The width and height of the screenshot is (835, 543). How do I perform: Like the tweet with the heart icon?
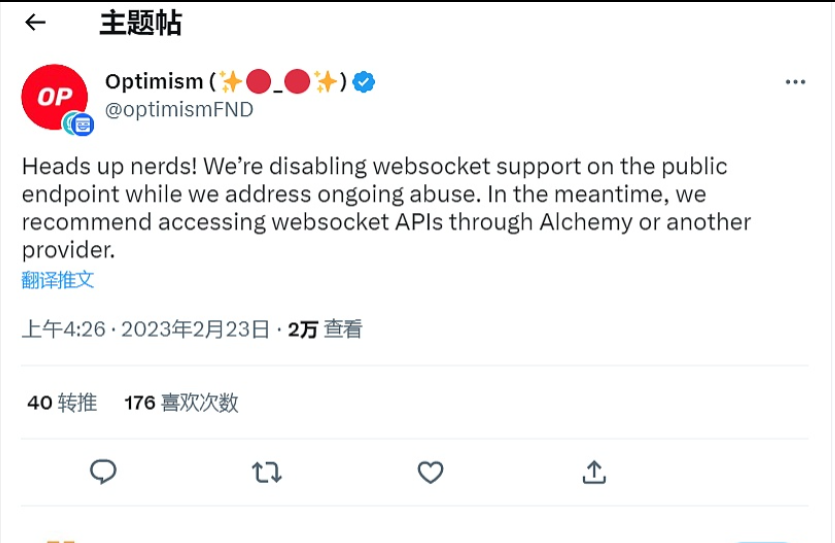point(430,471)
